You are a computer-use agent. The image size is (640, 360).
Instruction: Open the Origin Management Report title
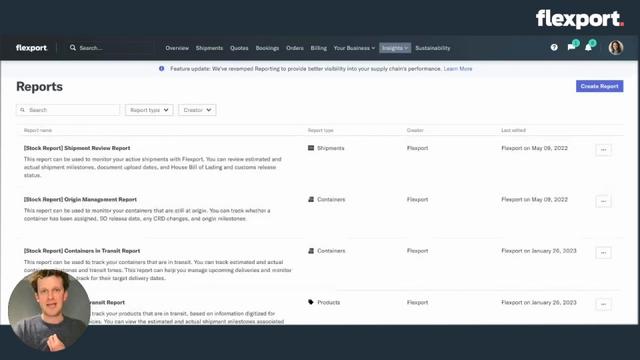click(80, 199)
